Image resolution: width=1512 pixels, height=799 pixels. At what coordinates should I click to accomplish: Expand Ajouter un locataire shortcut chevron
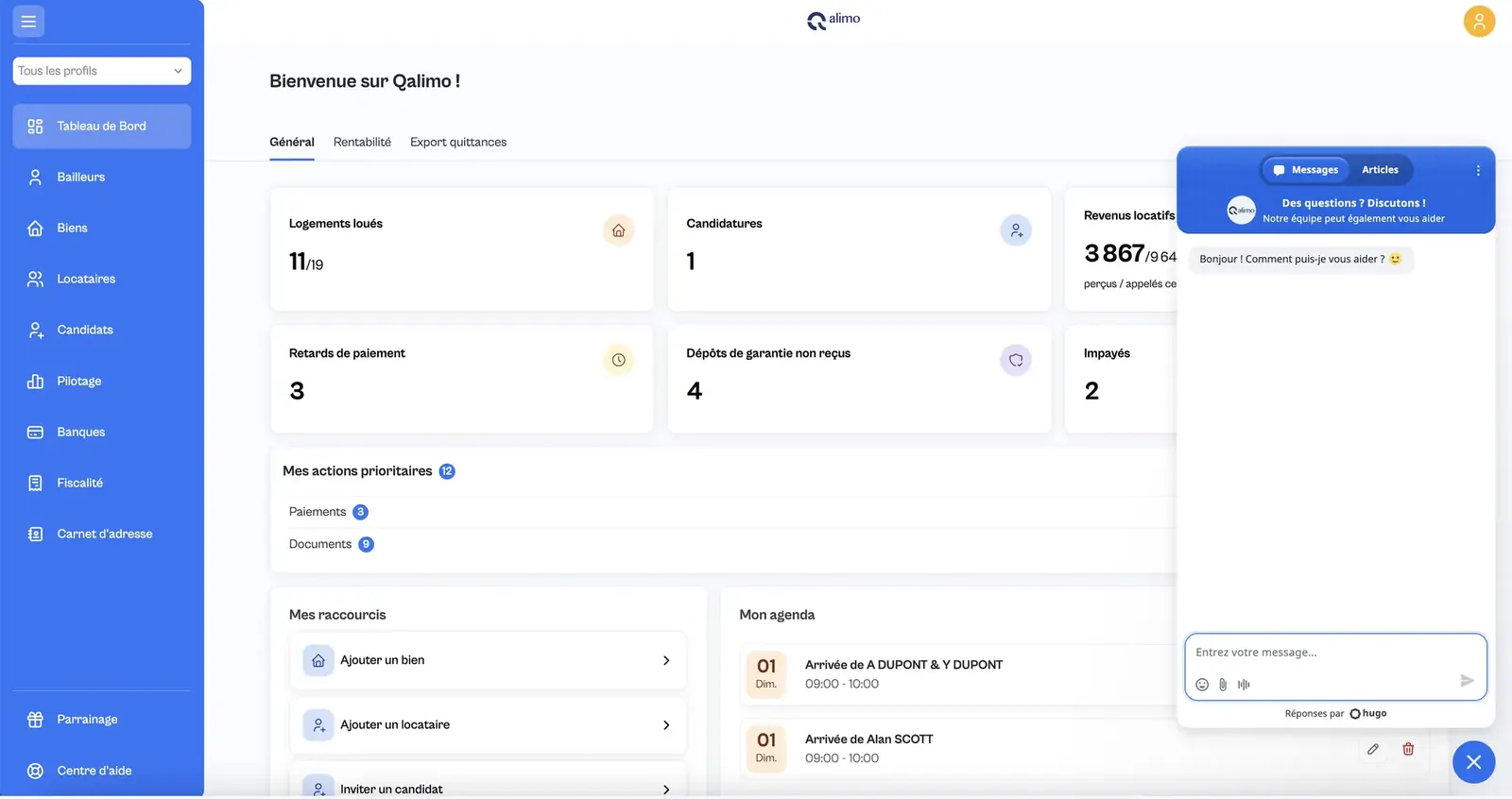point(666,724)
